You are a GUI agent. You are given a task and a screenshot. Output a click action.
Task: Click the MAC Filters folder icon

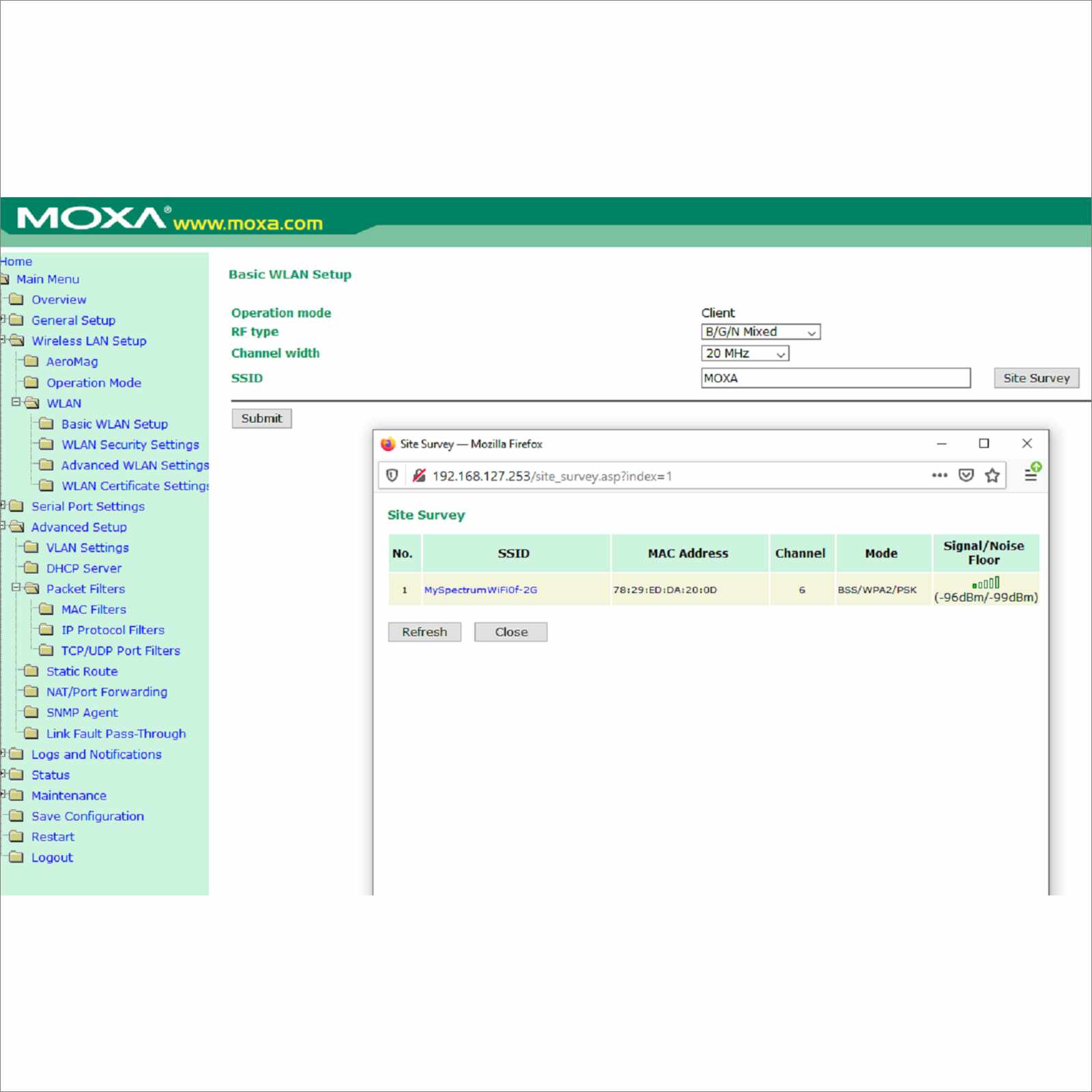pos(46,609)
